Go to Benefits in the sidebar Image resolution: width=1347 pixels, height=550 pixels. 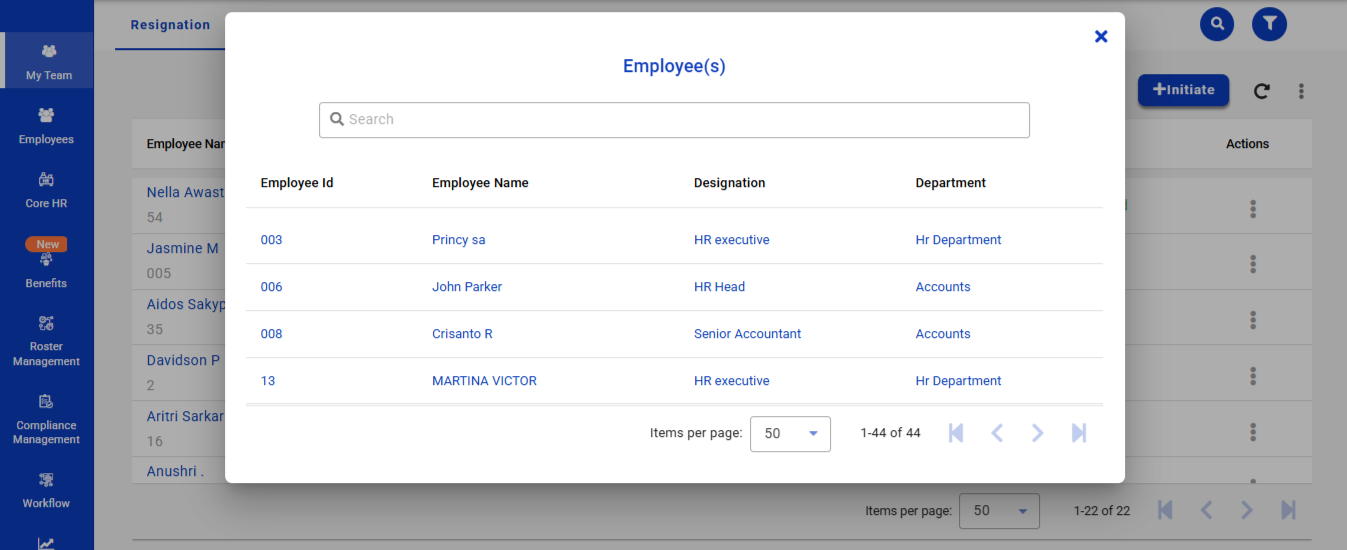pos(47,270)
